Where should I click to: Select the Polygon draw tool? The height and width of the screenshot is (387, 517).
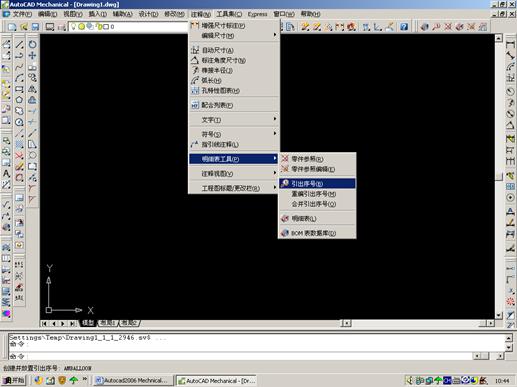click(19, 100)
